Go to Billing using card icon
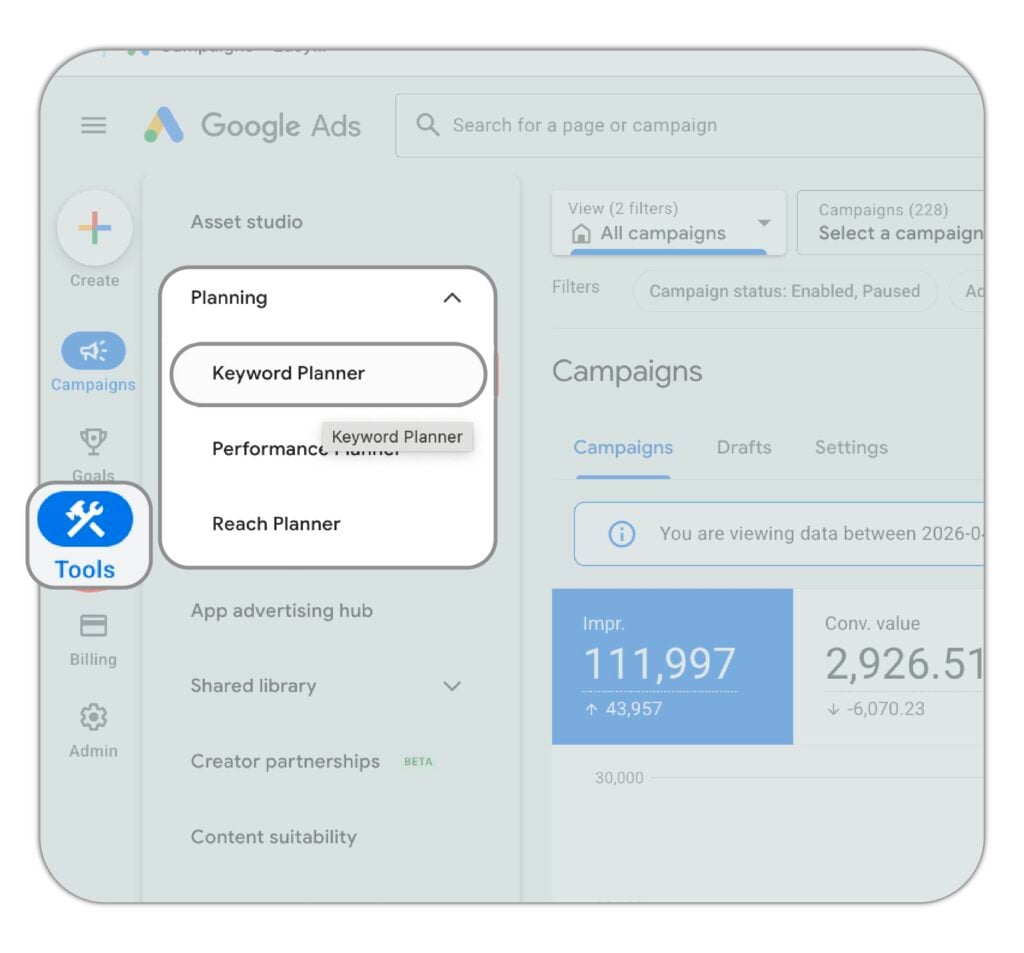This screenshot has width=1024, height=953. tap(93, 626)
